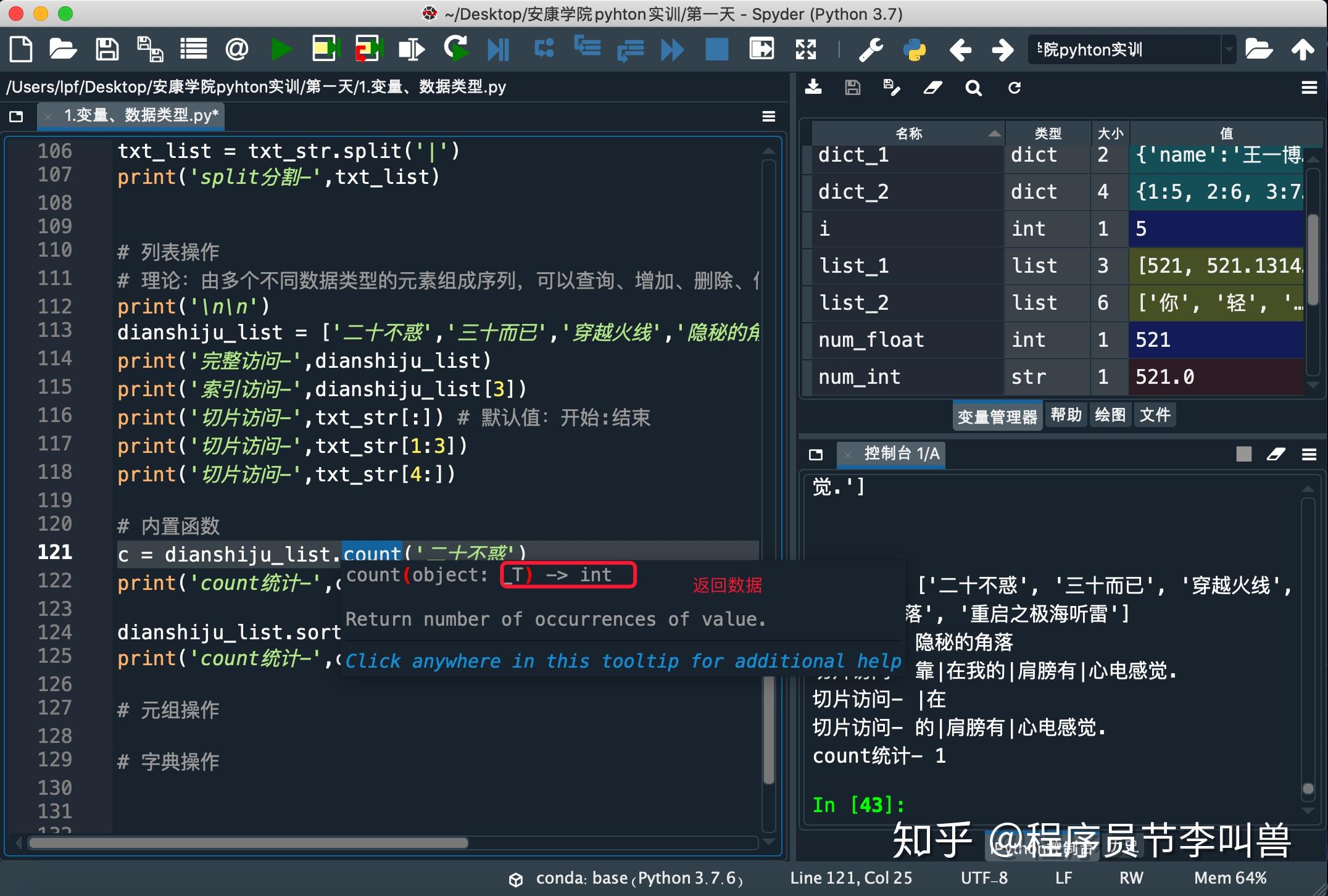Open a file with the open folder icon
Image resolution: width=1328 pixels, height=896 pixels.
pos(63,49)
